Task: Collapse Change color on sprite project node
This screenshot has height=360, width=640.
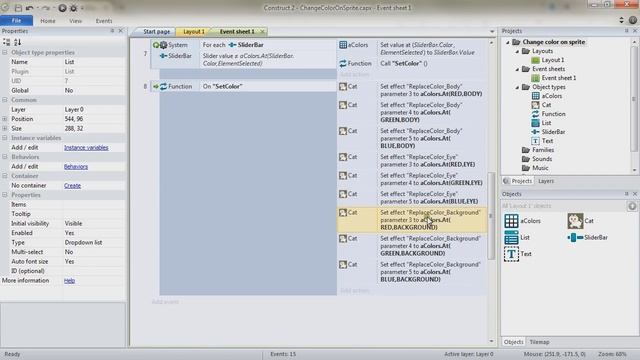Action: point(508,42)
